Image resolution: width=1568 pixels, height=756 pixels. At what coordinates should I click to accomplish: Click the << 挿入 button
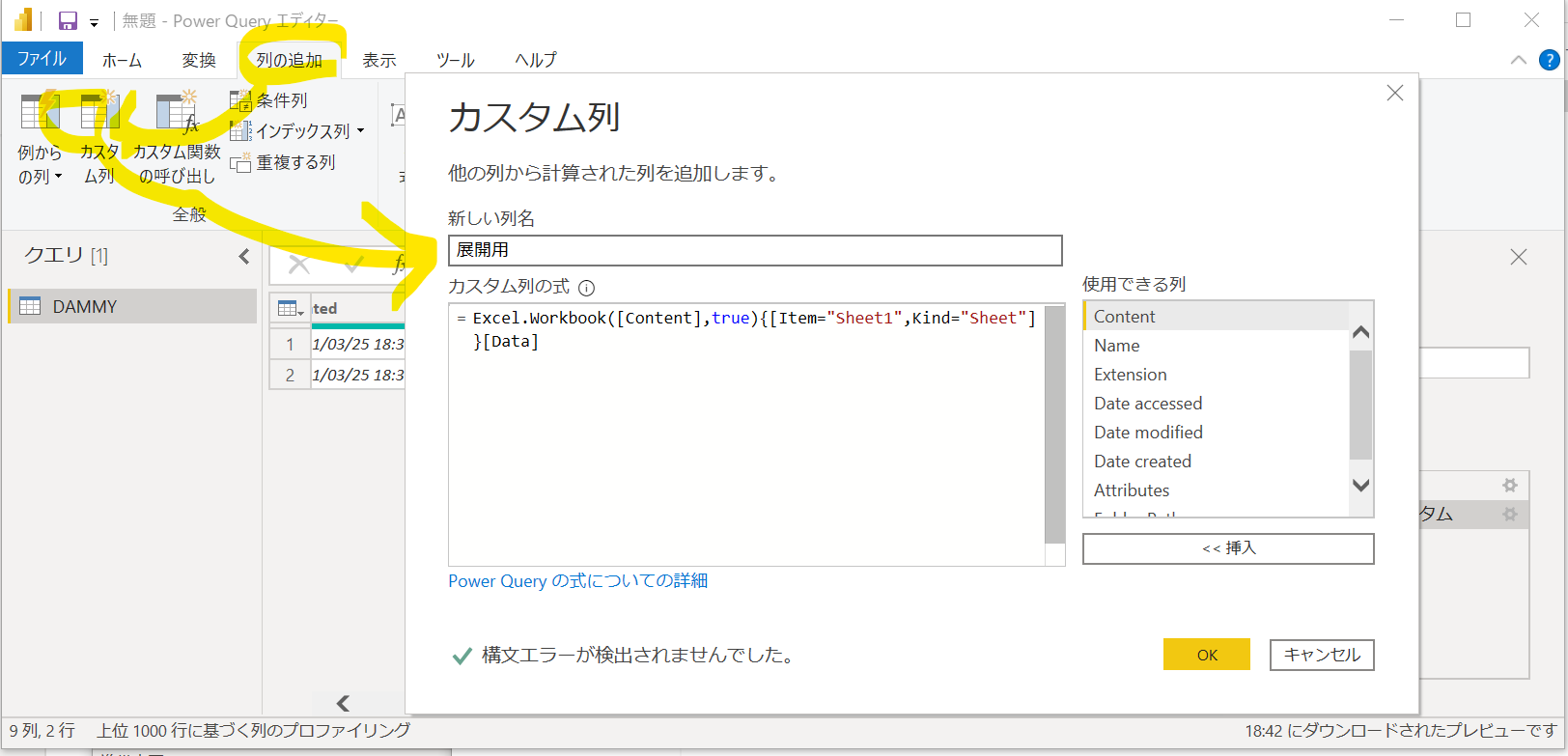[x=1228, y=548]
